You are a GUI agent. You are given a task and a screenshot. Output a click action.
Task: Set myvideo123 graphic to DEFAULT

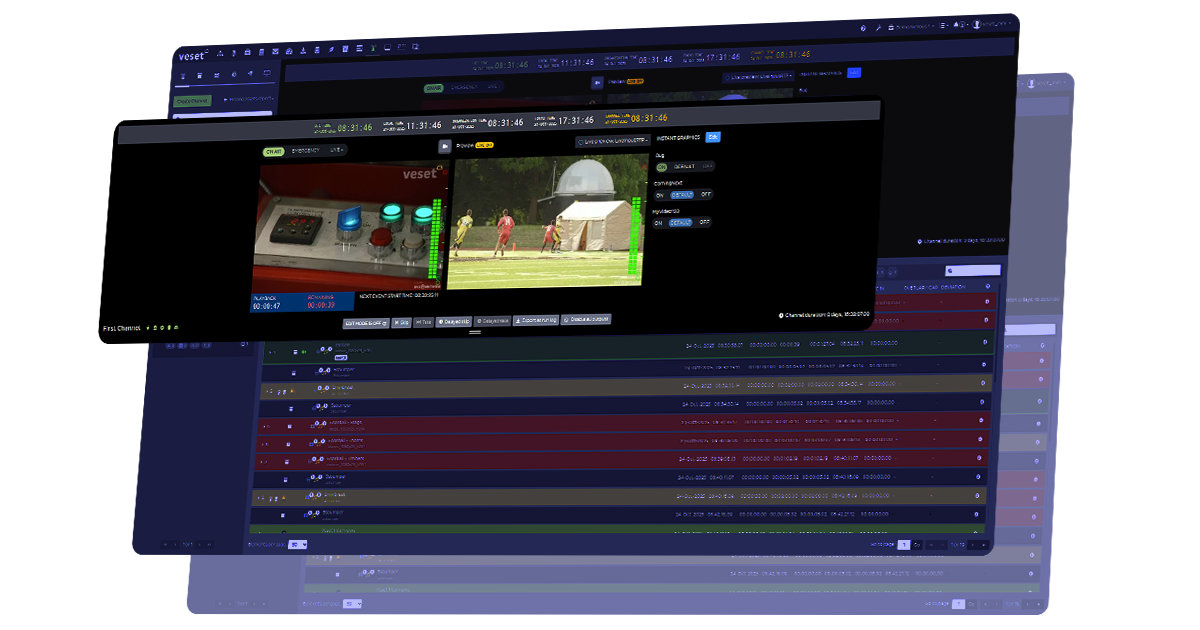tap(680, 223)
